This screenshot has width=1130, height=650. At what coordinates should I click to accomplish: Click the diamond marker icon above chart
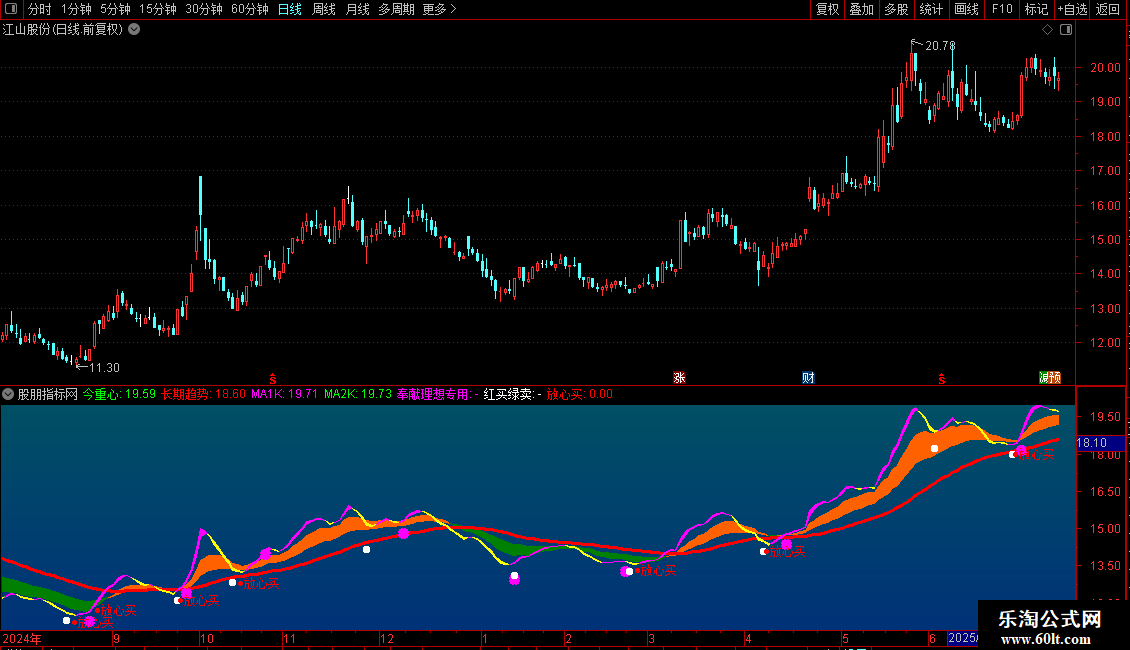tap(1047, 30)
